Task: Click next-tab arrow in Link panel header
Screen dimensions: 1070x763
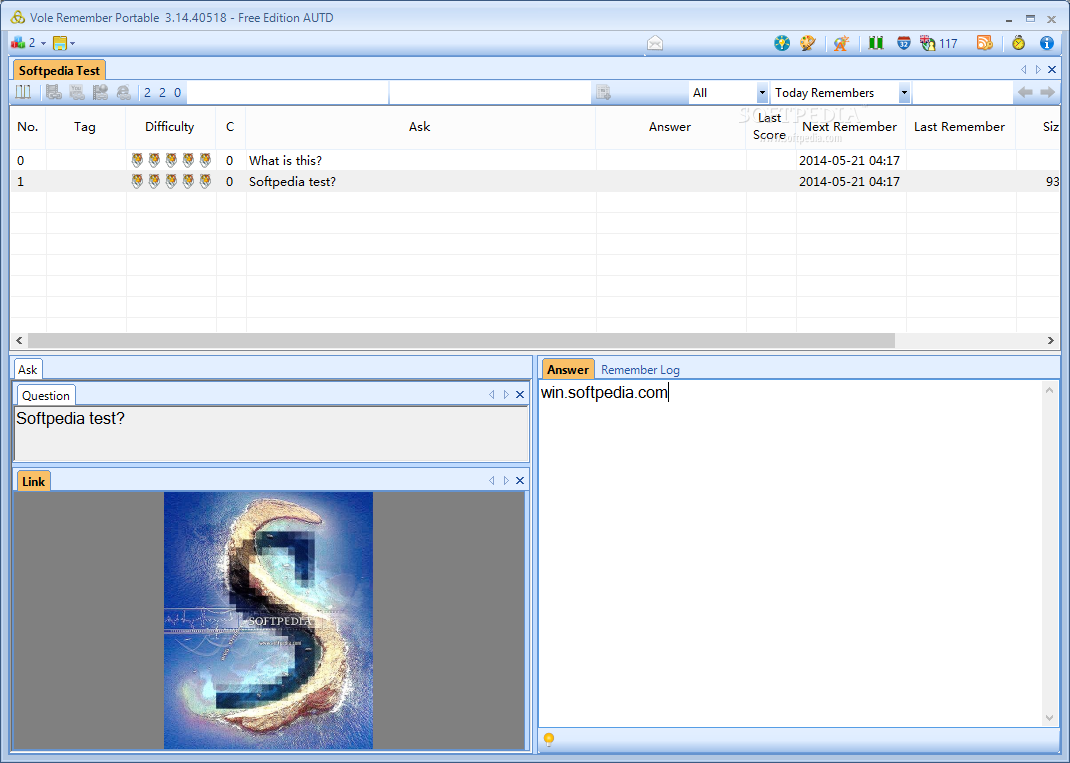Action: click(506, 480)
